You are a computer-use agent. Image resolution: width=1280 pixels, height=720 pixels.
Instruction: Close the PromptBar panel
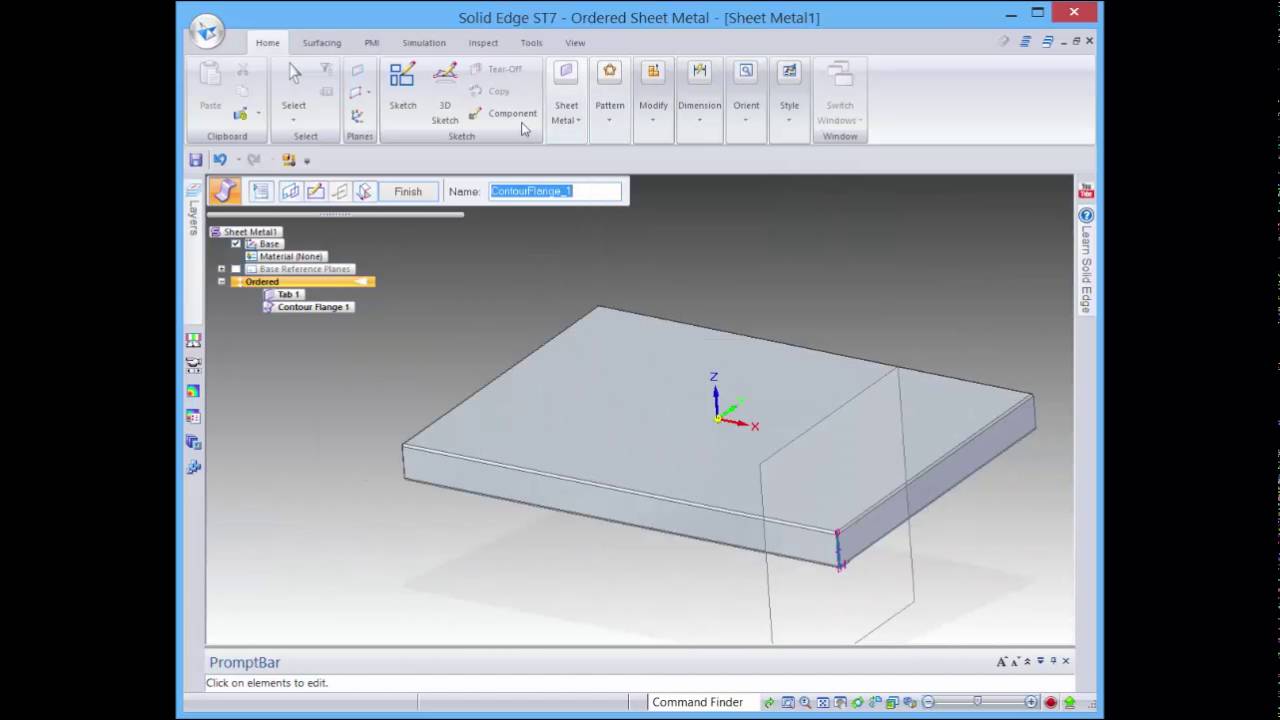point(1065,661)
